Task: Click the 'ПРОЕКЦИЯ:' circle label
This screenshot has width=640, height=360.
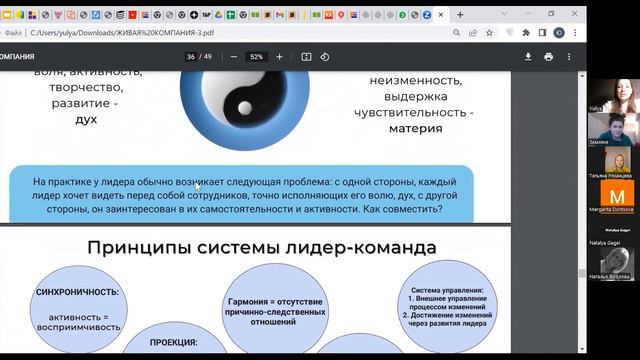Action: point(173,342)
